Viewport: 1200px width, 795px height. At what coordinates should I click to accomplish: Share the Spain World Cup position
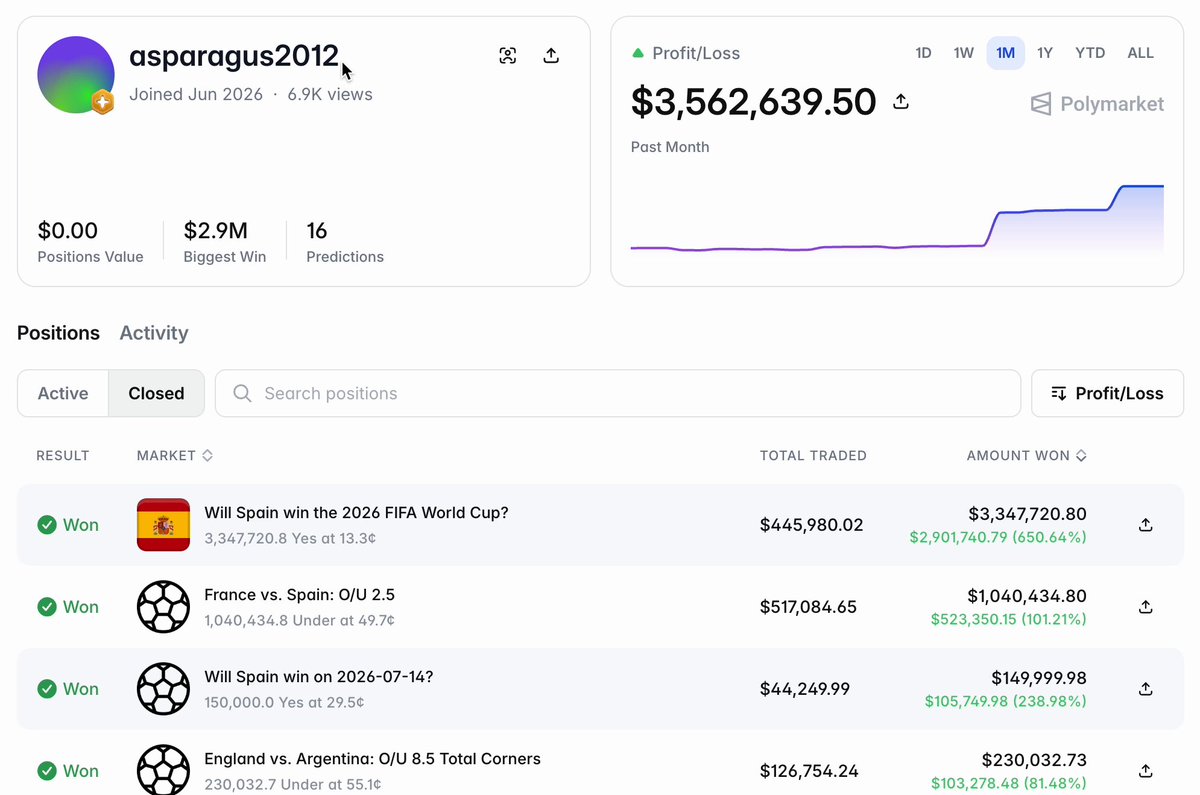coord(1146,525)
